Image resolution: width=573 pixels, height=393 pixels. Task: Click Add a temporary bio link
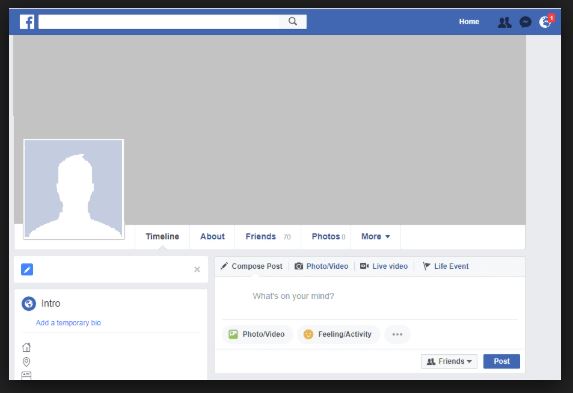coord(68,323)
